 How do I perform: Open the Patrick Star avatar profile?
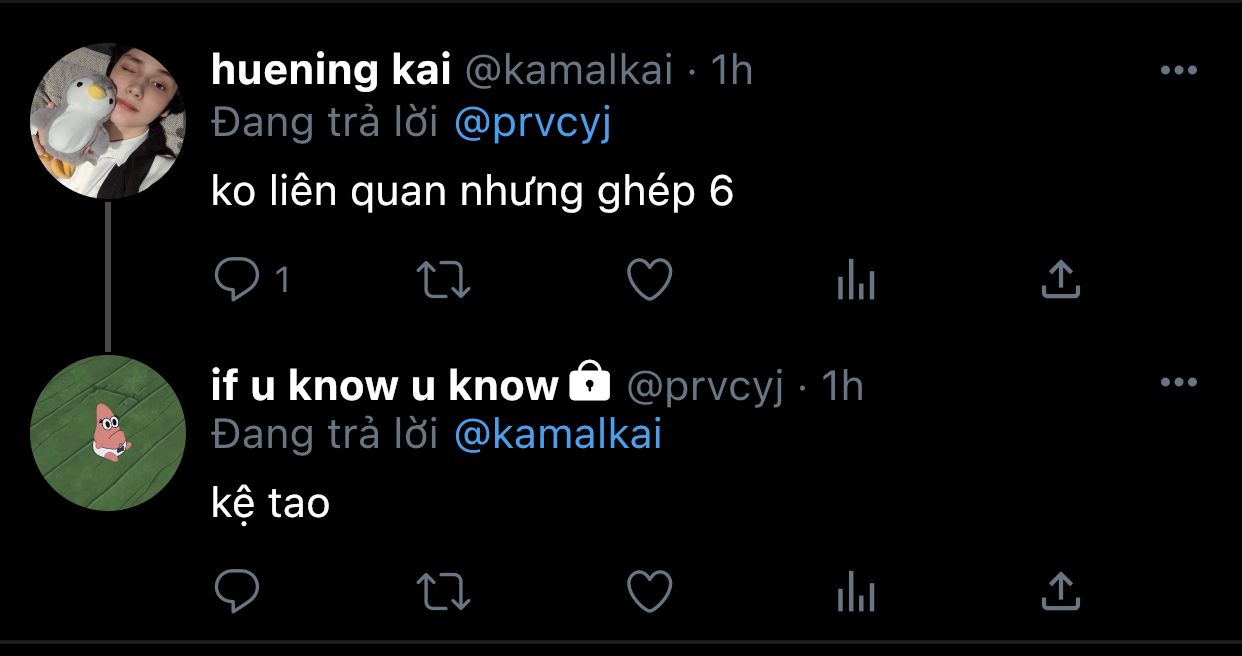pyautogui.click(x=108, y=433)
